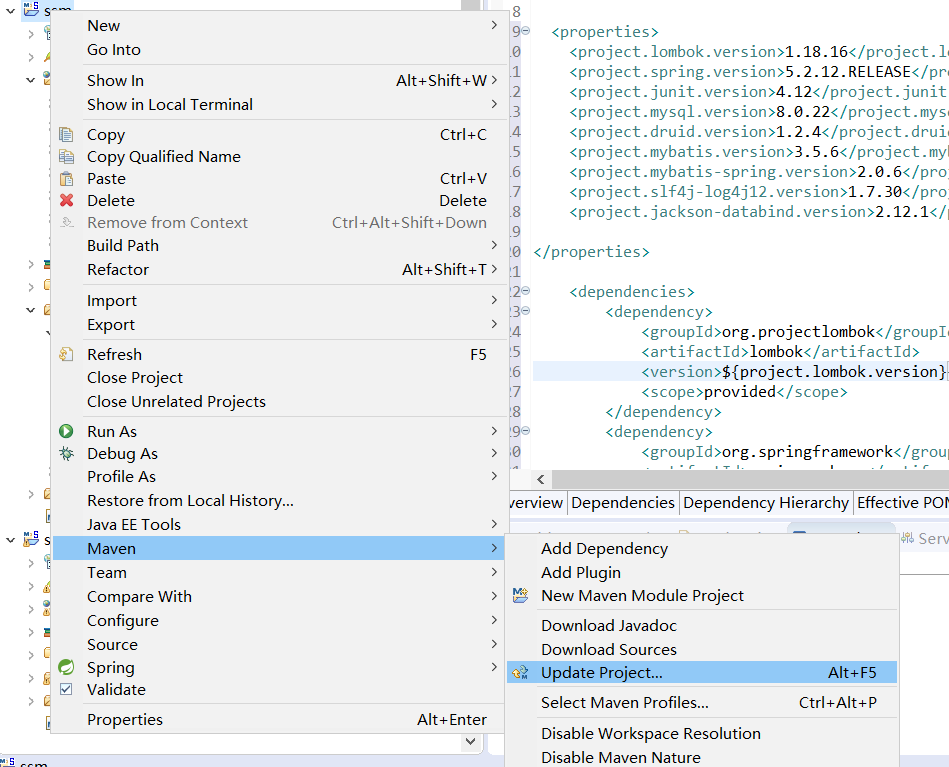Click the highlighted Maven menu item
The image size is (949, 767).
coord(278,548)
